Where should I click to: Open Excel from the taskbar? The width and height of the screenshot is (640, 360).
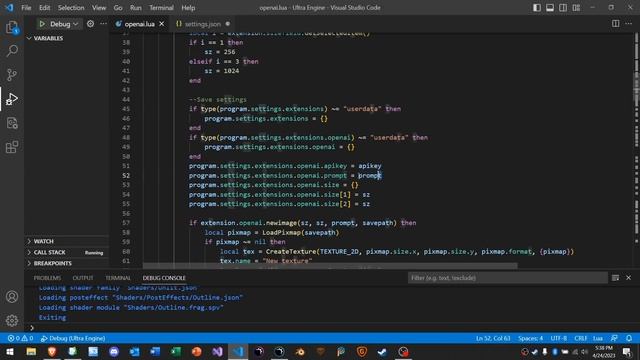pyautogui.click(x=176, y=352)
